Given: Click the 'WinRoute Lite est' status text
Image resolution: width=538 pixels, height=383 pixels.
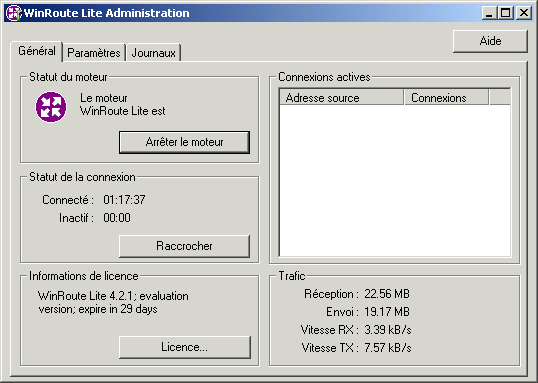Looking at the screenshot, I should pyautogui.click(x=123, y=111).
